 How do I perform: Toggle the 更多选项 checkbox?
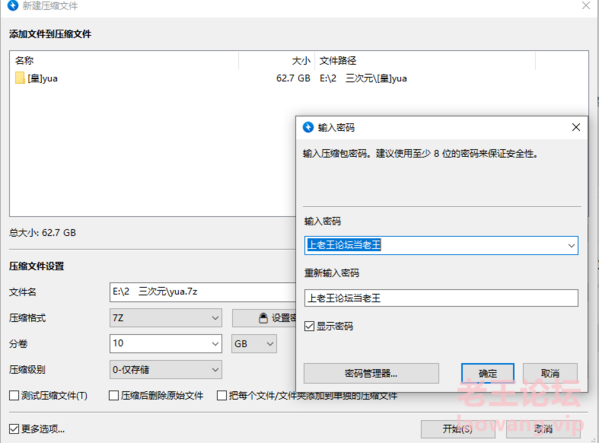14,429
